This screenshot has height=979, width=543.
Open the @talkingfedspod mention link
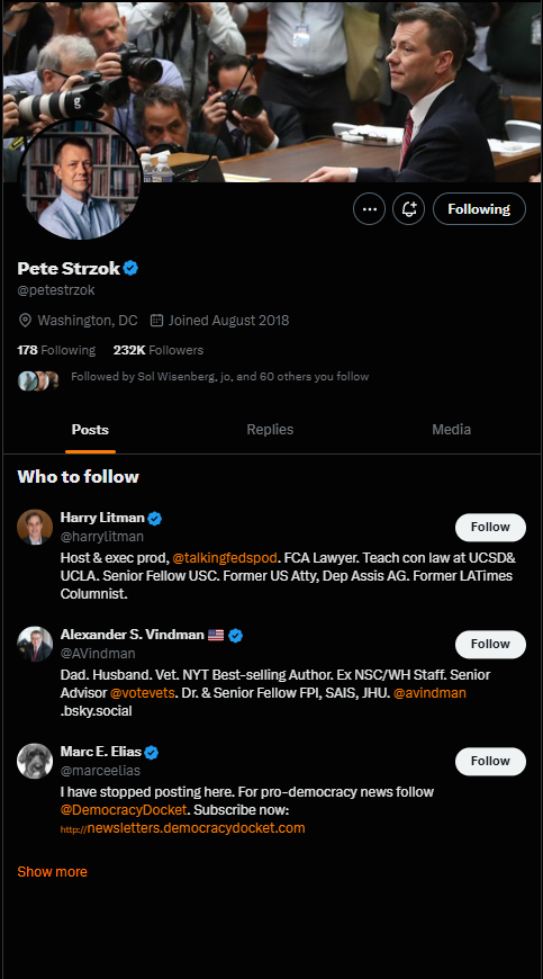coord(224,558)
